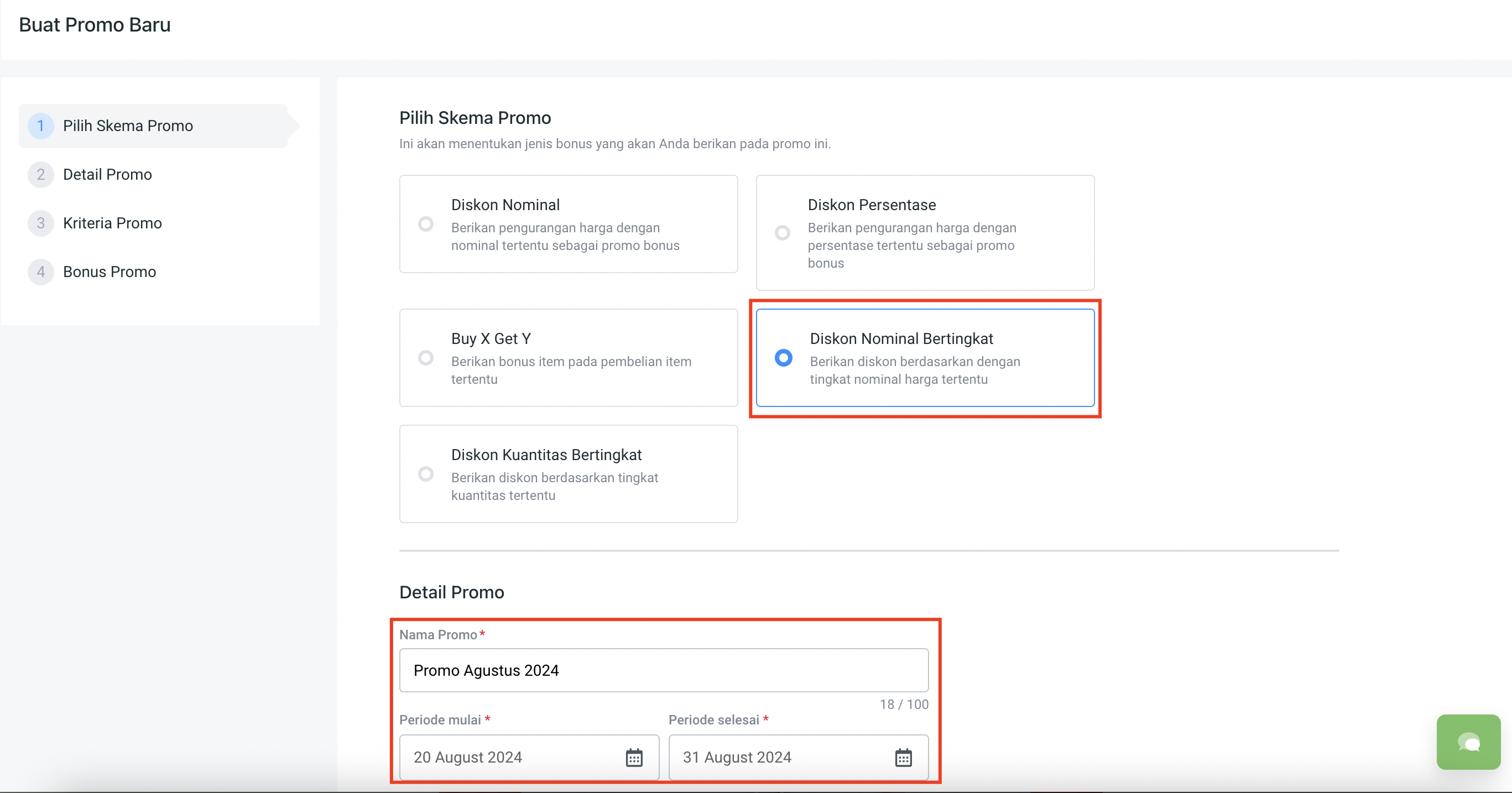Click the Nama Promo text field
1512x793 pixels.
click(x=663, y=670)
